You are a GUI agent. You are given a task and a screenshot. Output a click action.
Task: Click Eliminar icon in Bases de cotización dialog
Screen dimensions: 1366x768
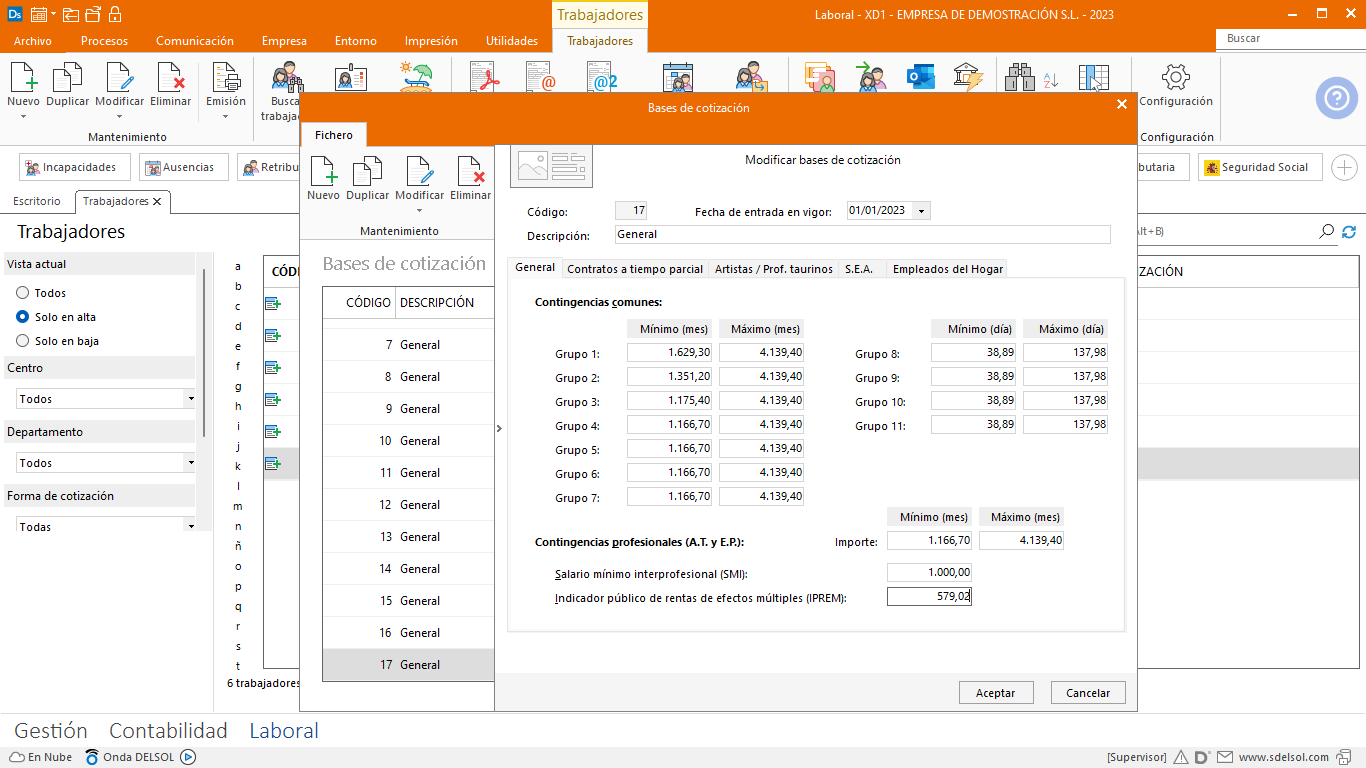click(470, 172)
